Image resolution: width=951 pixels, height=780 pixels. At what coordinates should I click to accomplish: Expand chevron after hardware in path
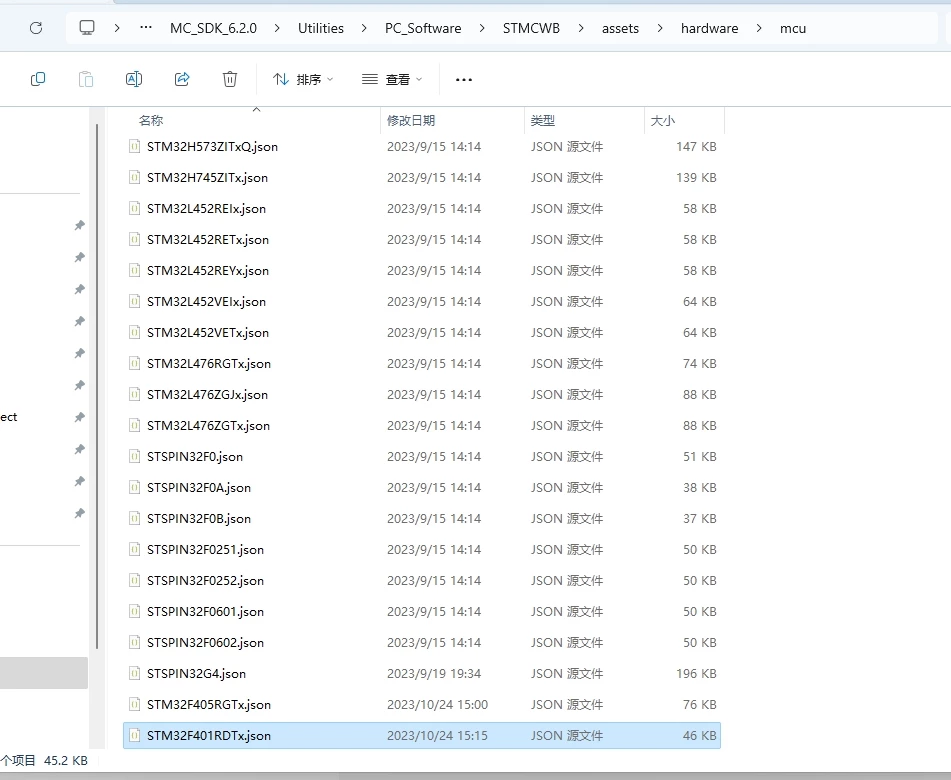coord(759,29)
